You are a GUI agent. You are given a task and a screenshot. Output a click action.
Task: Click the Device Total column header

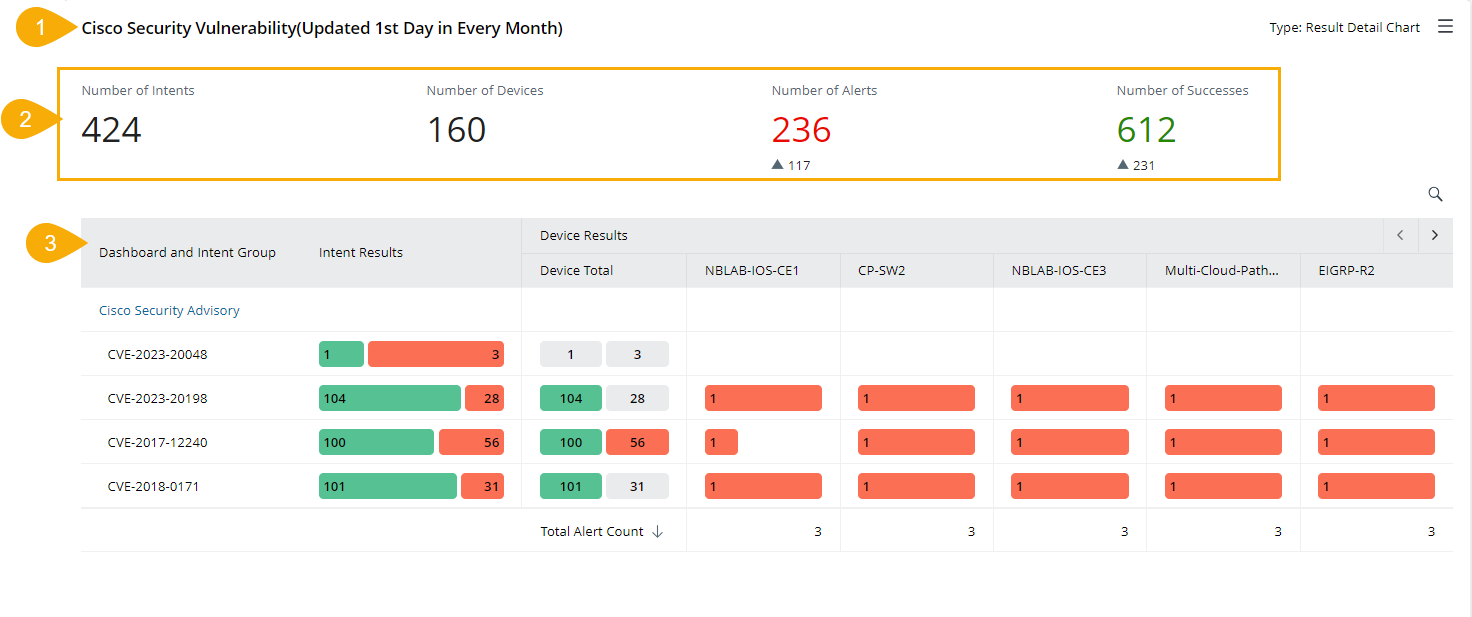577,270
